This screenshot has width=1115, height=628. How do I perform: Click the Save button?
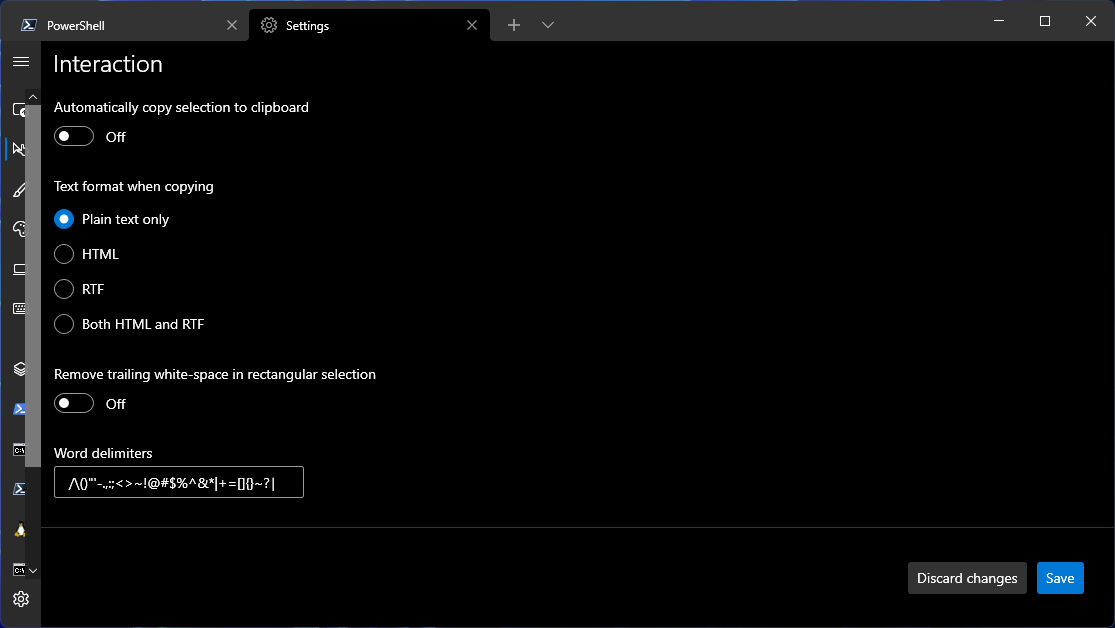1060,577
